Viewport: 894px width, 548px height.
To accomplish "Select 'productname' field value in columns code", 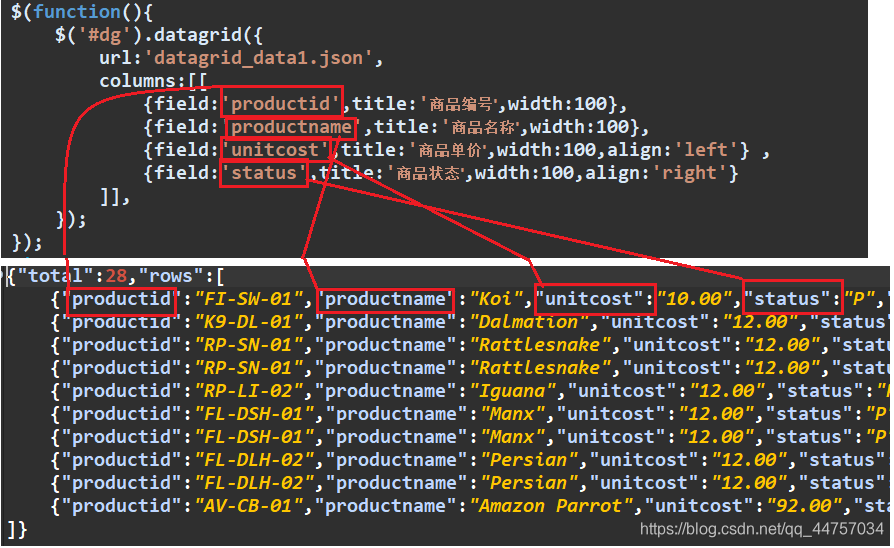I will click(x=291, y=127).
